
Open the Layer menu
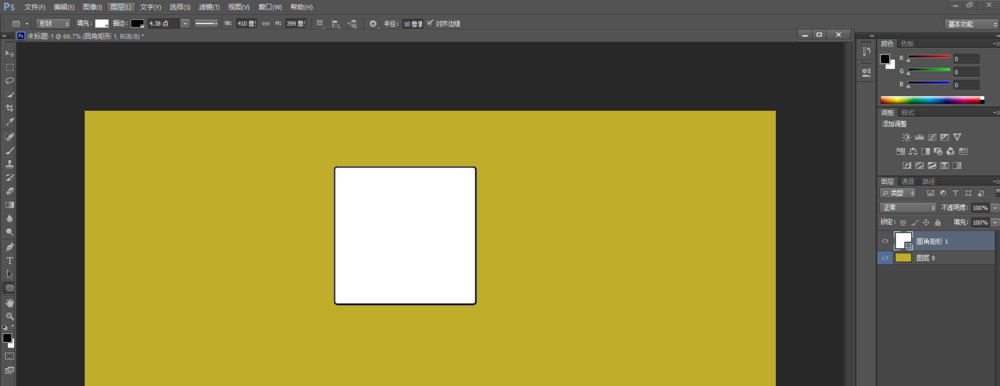coord(121,7)
